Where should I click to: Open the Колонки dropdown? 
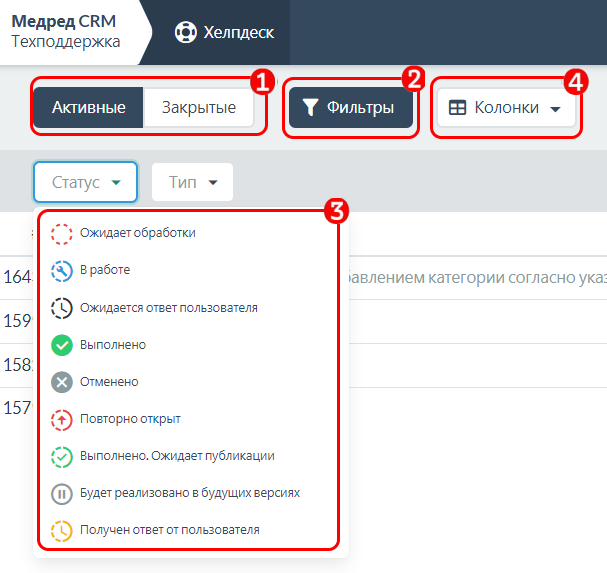click(x=506, y=107)
